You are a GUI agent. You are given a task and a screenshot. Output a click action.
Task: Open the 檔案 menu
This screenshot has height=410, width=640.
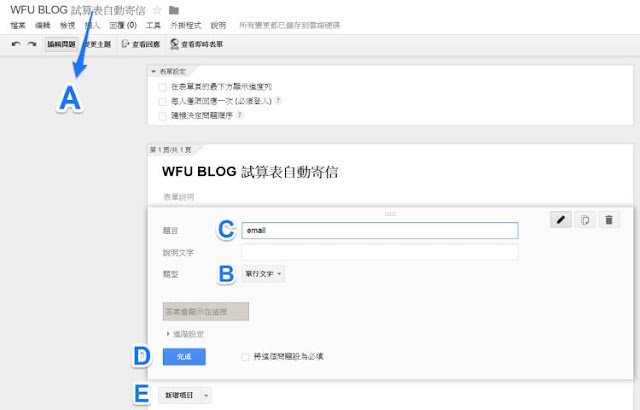click(x=18, y=25)
